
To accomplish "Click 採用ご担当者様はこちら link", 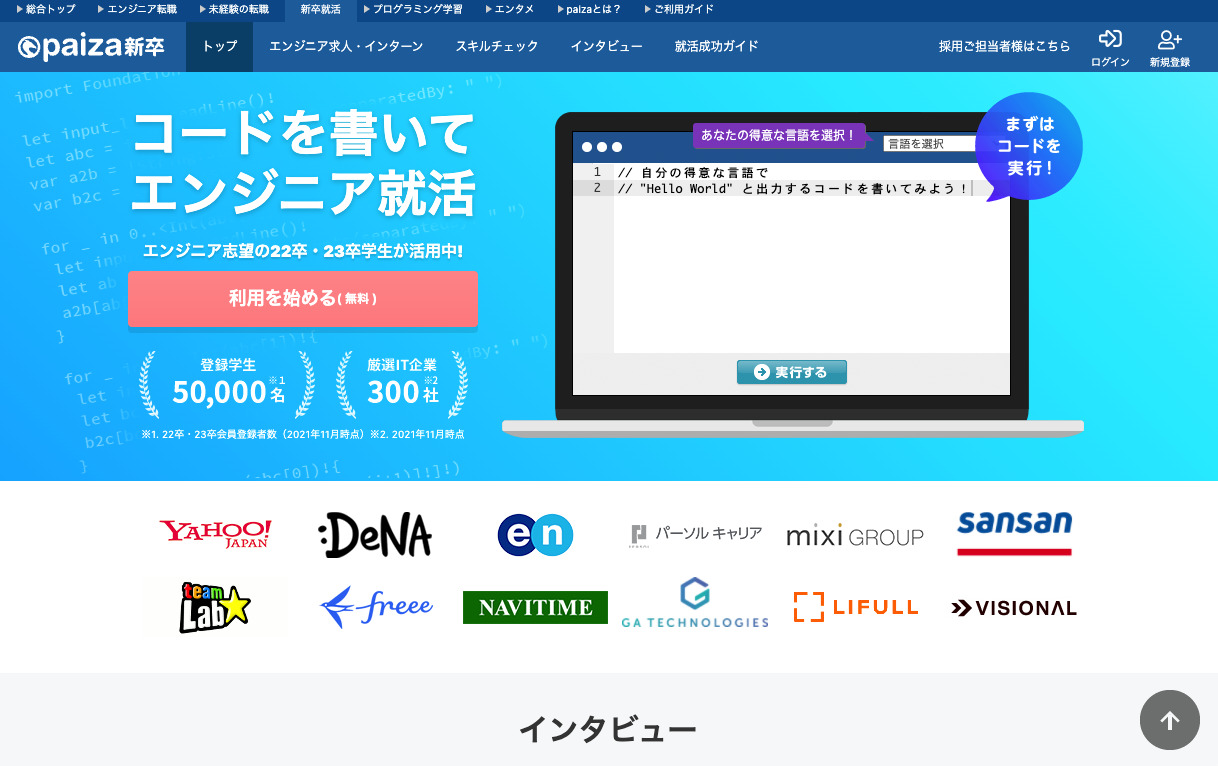I will click(1004, 46).
